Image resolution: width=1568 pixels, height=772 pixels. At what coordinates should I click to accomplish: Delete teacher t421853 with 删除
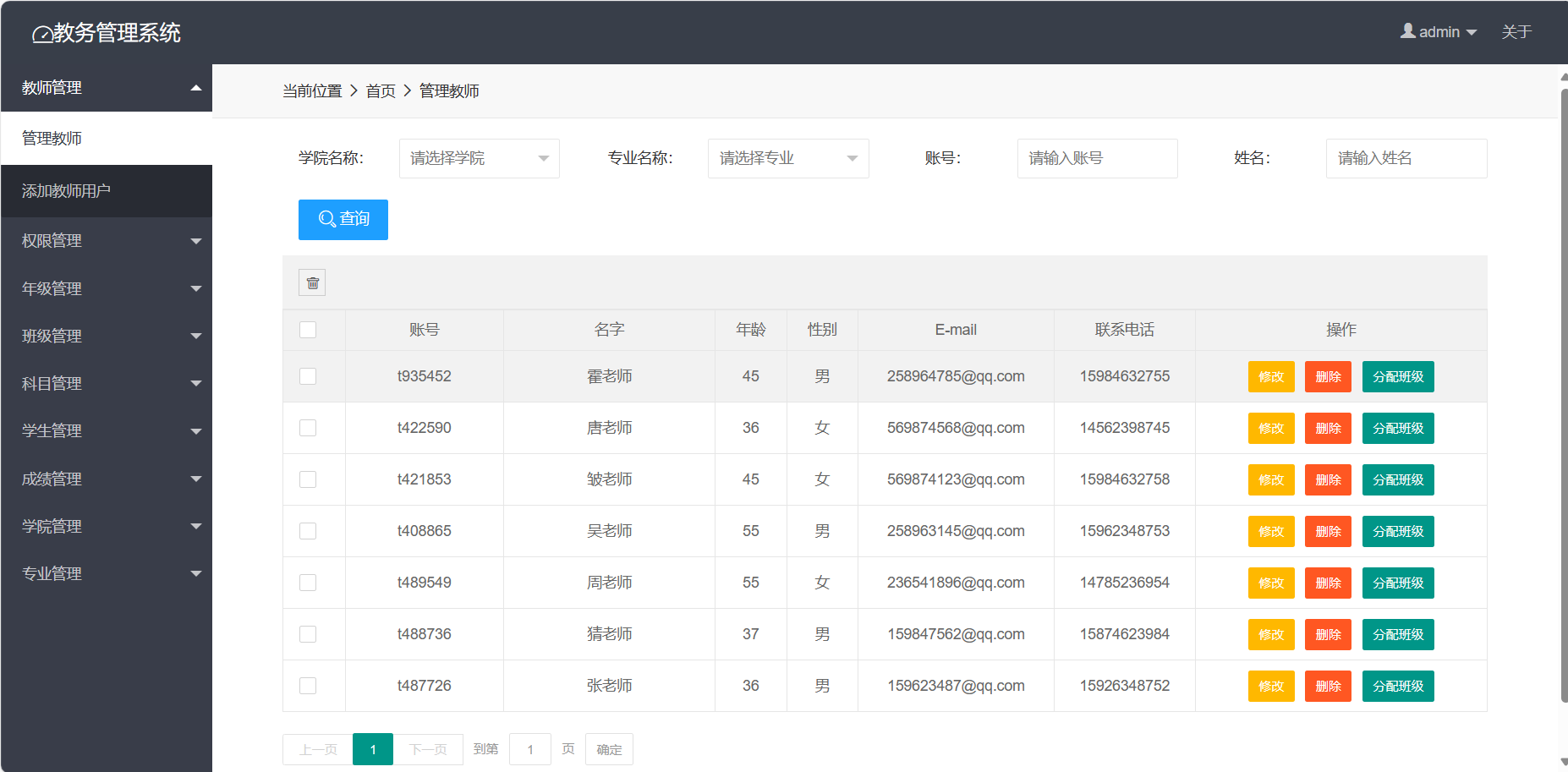pyautogui.click(x=1328, y=479)
